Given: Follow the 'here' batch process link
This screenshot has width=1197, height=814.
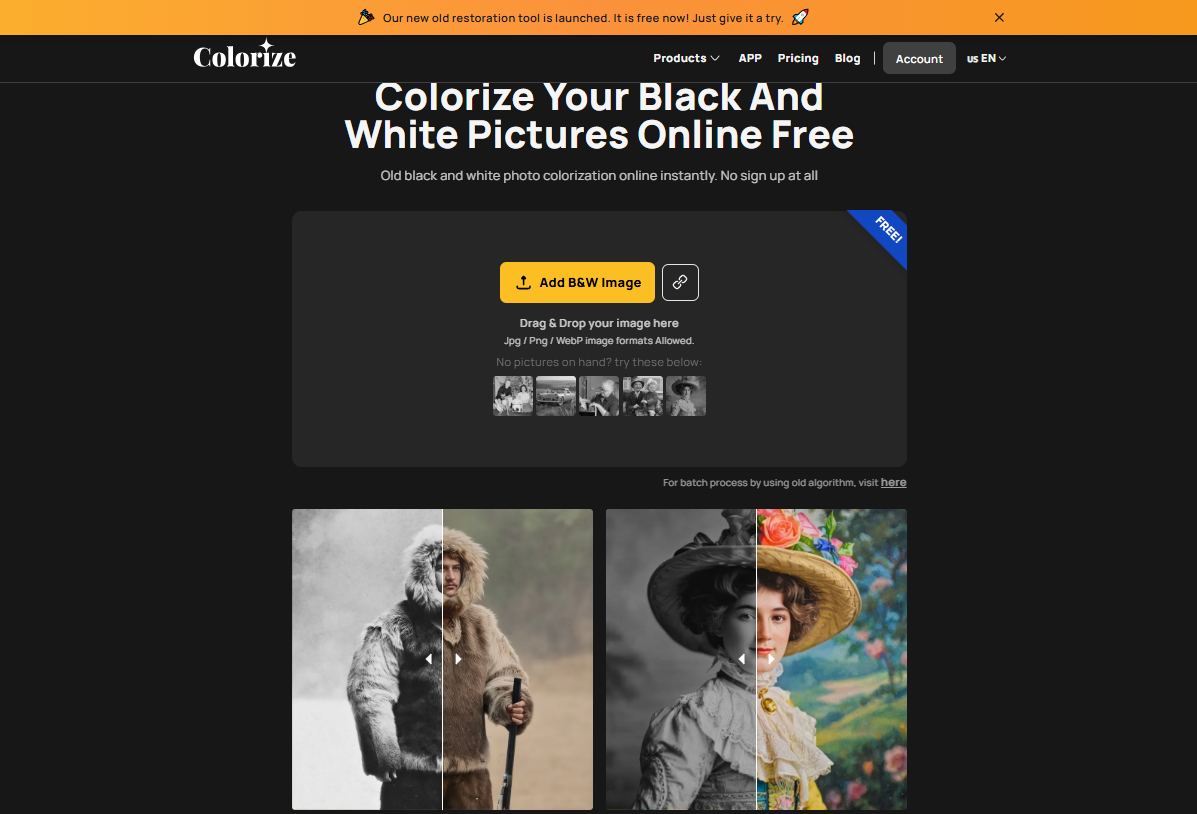Looking at the screenshot, I should (x=893, y=483).
